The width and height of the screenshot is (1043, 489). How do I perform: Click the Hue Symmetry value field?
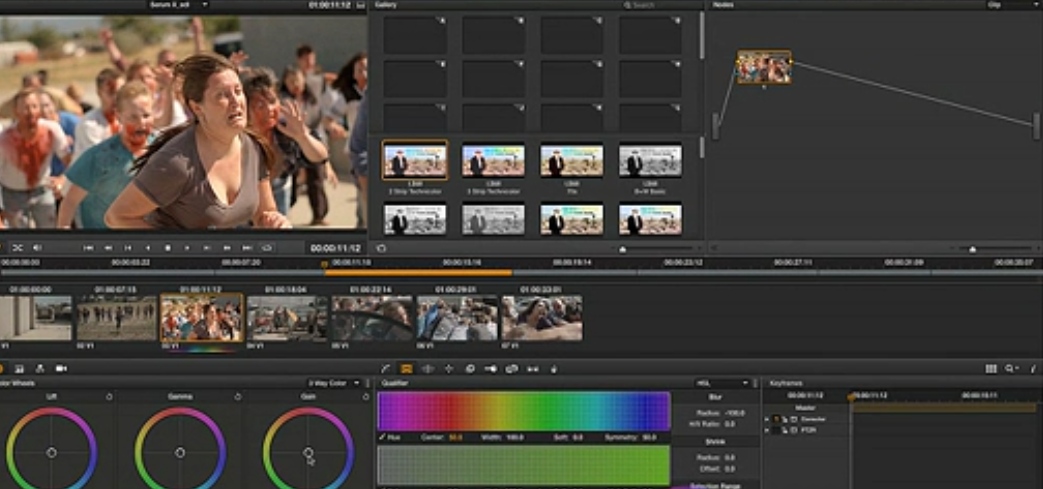pos(650,438)
